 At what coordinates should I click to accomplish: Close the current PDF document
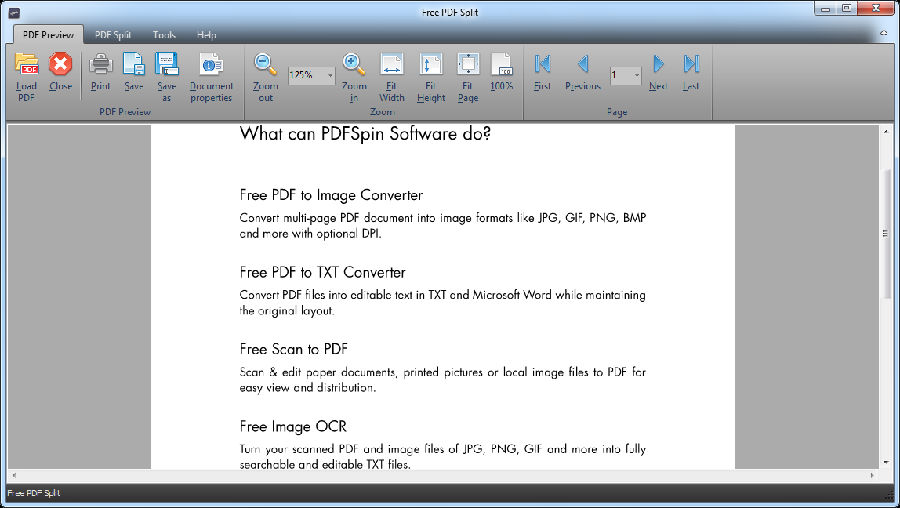click(x=61, y=65)
